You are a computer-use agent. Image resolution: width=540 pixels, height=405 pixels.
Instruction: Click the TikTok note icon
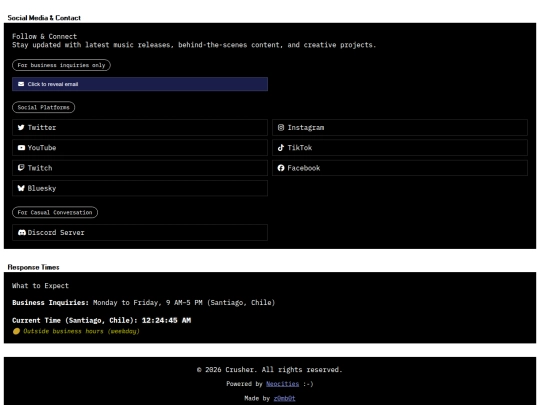coord(281,148)
